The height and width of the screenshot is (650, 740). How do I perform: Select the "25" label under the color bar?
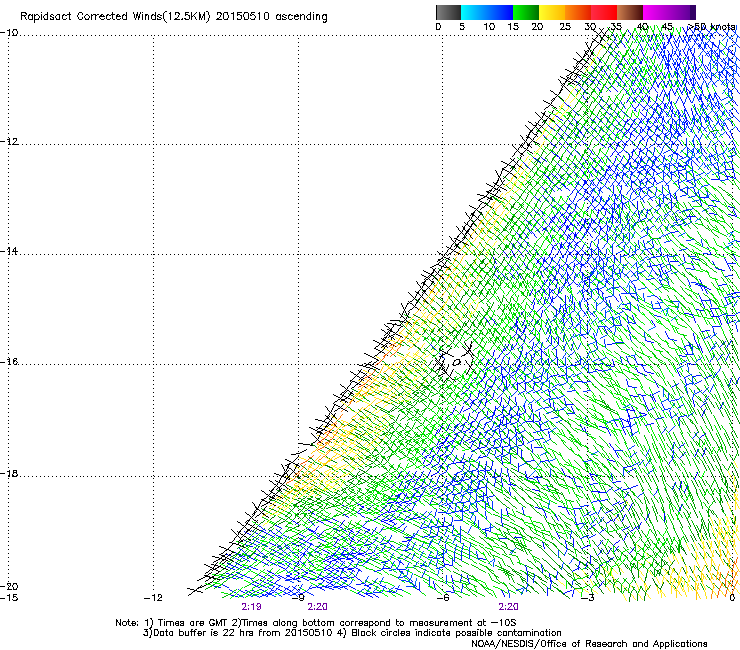[565, 27]
